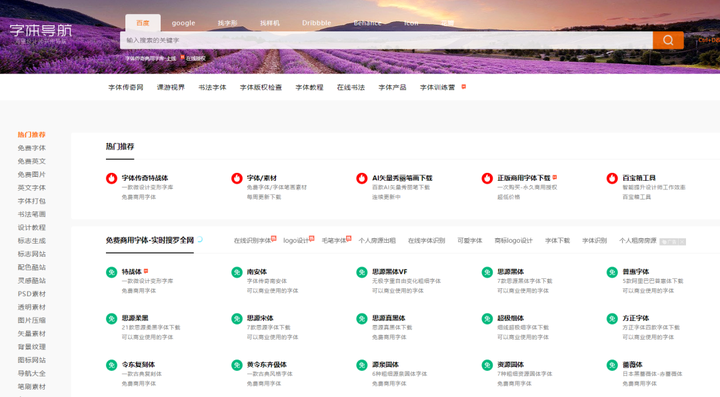Viewport: 720px width, 397px height.
Task: Select 背景纹理 in the left sidebar
Action: [32, 347]
